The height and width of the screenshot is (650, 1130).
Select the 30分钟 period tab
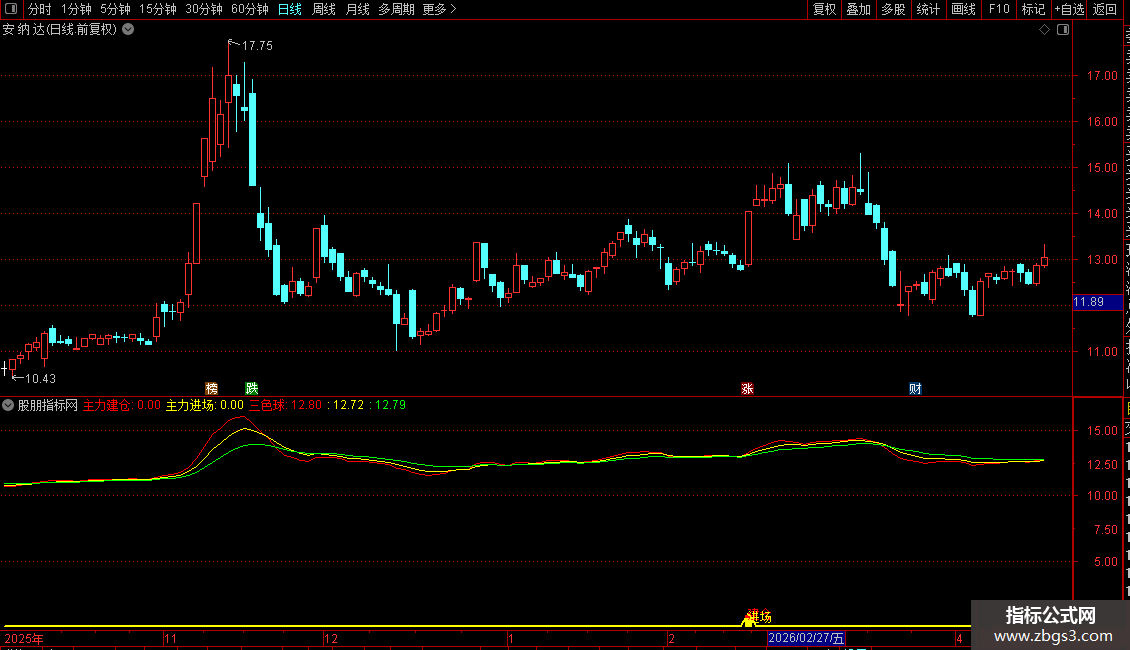click(204, 9)
